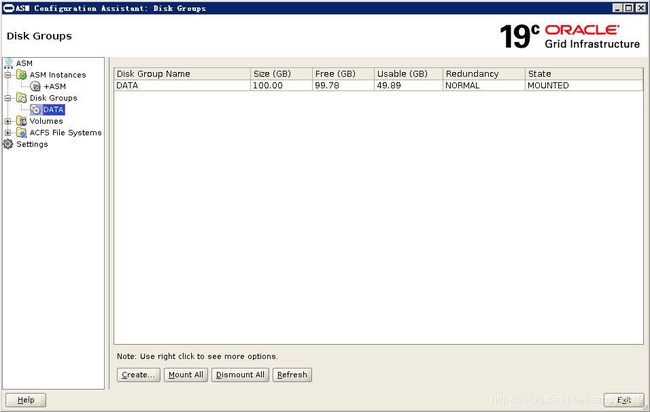Collapse the ASM Instances tree node
The image size is (650, 412).
coord(8,75)
